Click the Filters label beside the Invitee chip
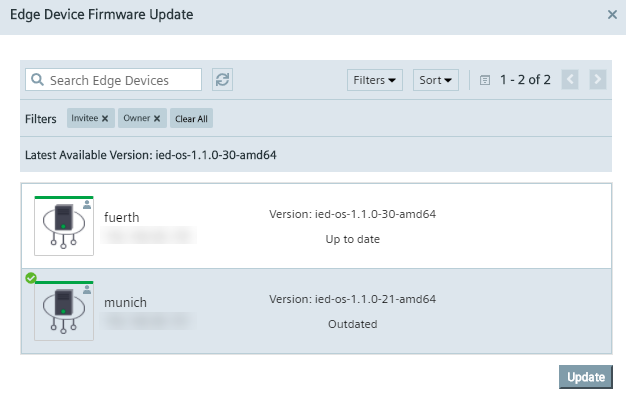This screenshot has height=397, width=626. click(x=41, y=119)
